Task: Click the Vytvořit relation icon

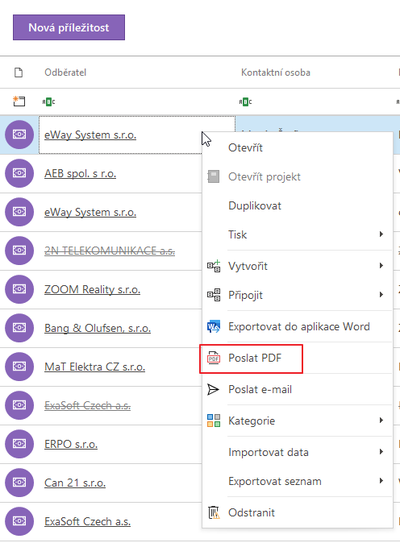Action: pyautogui.click(x=213, y=266)
